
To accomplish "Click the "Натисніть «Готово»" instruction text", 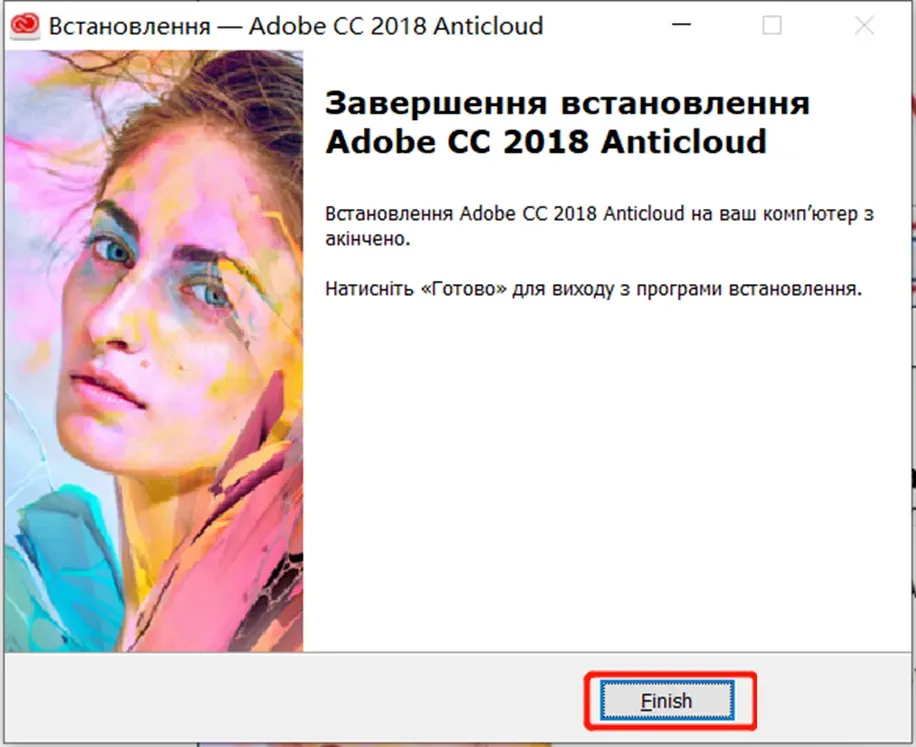I will (x=593, y=289).
